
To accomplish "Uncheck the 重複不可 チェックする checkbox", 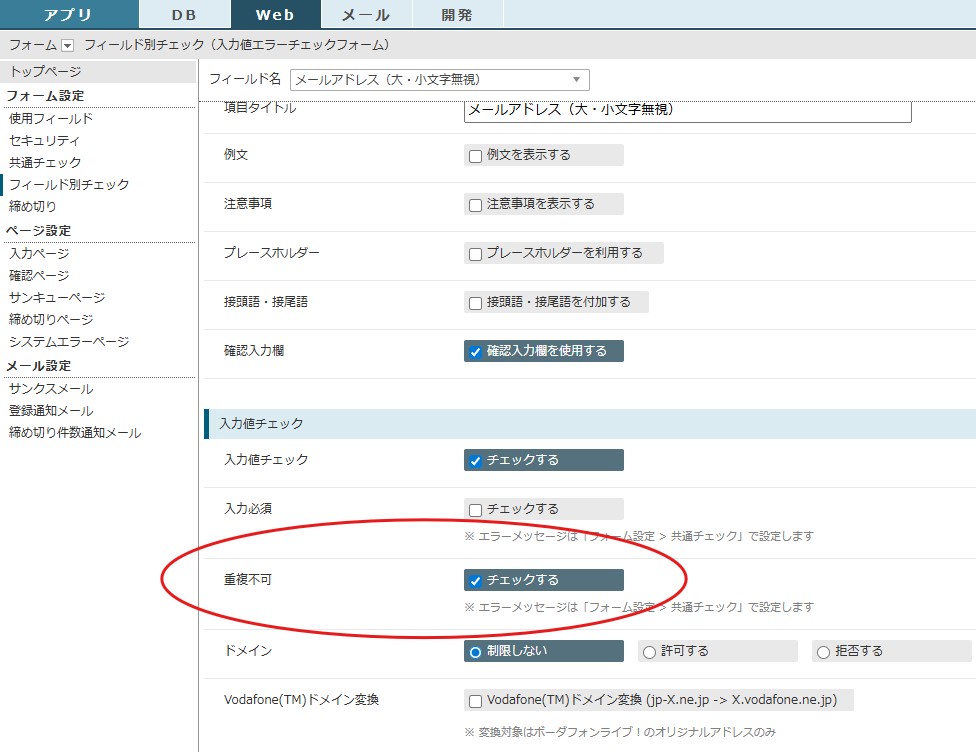I will click(475, 581).
